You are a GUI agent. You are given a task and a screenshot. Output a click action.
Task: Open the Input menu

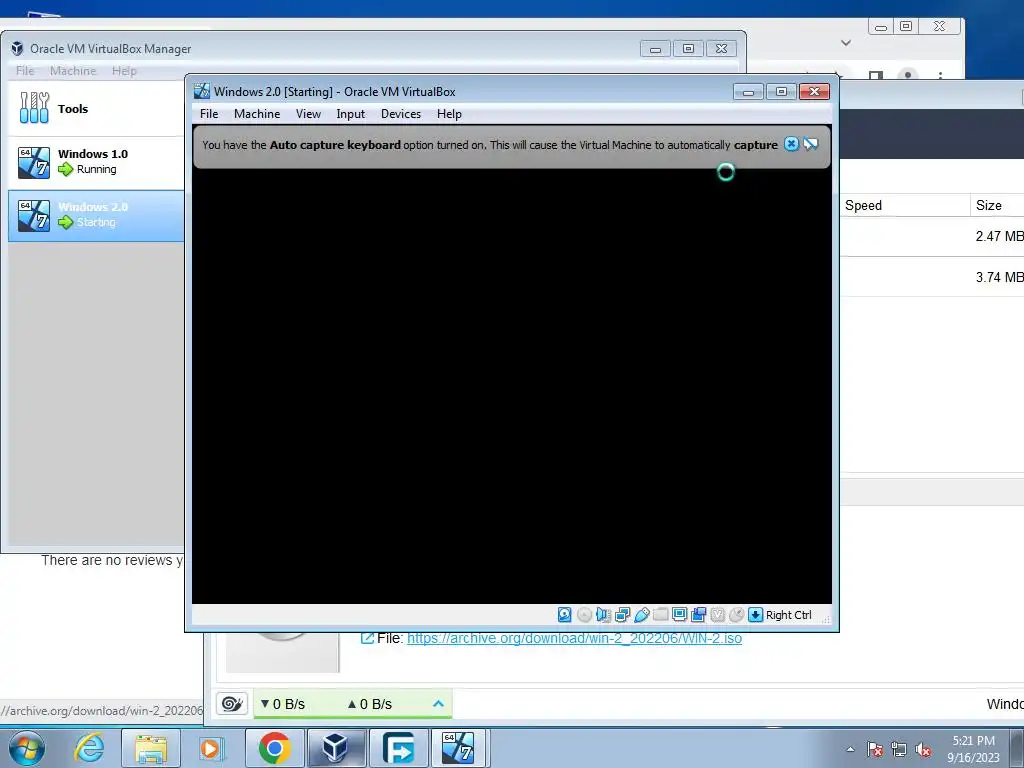pos(351,114)
